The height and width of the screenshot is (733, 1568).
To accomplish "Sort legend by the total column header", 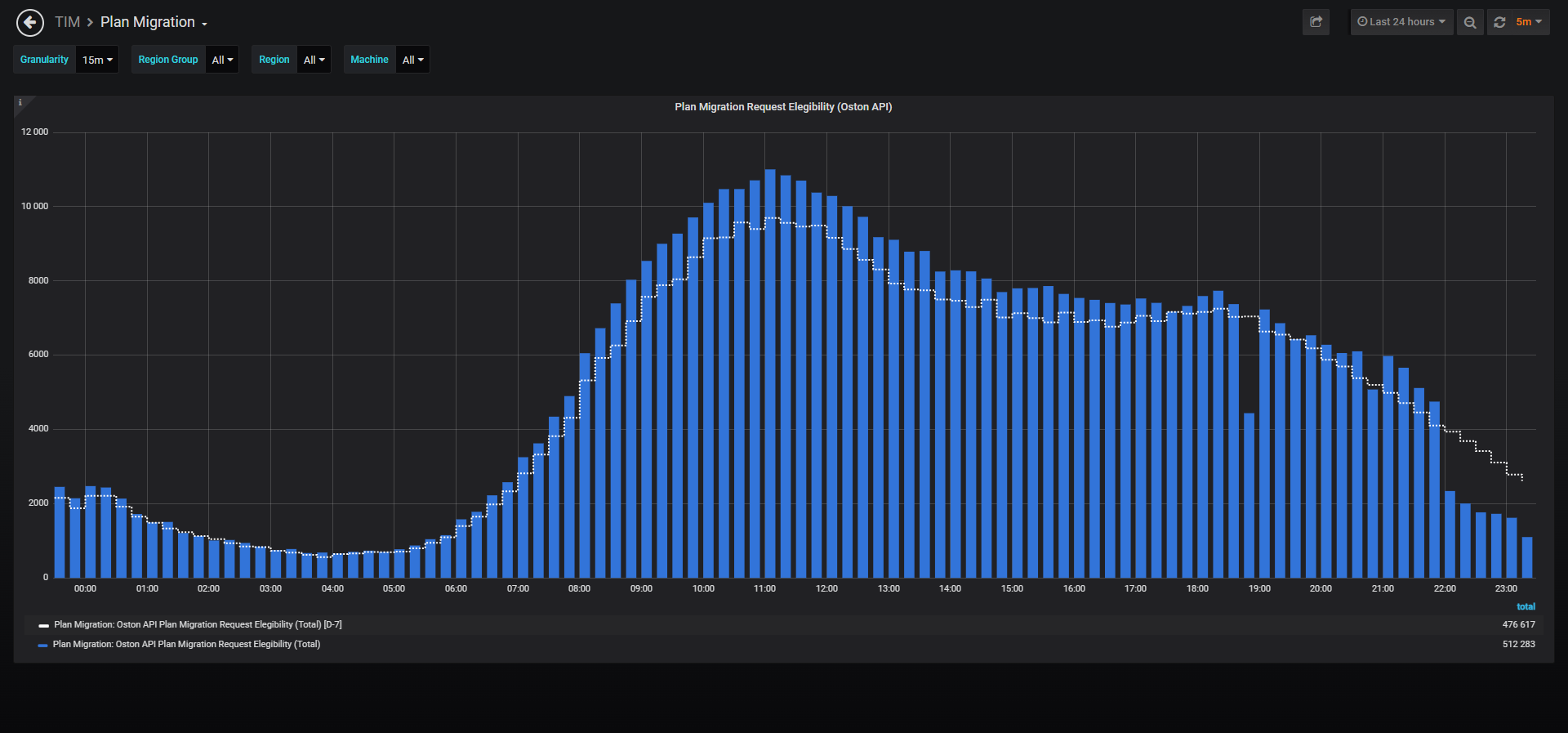I will click(1526, 606).
